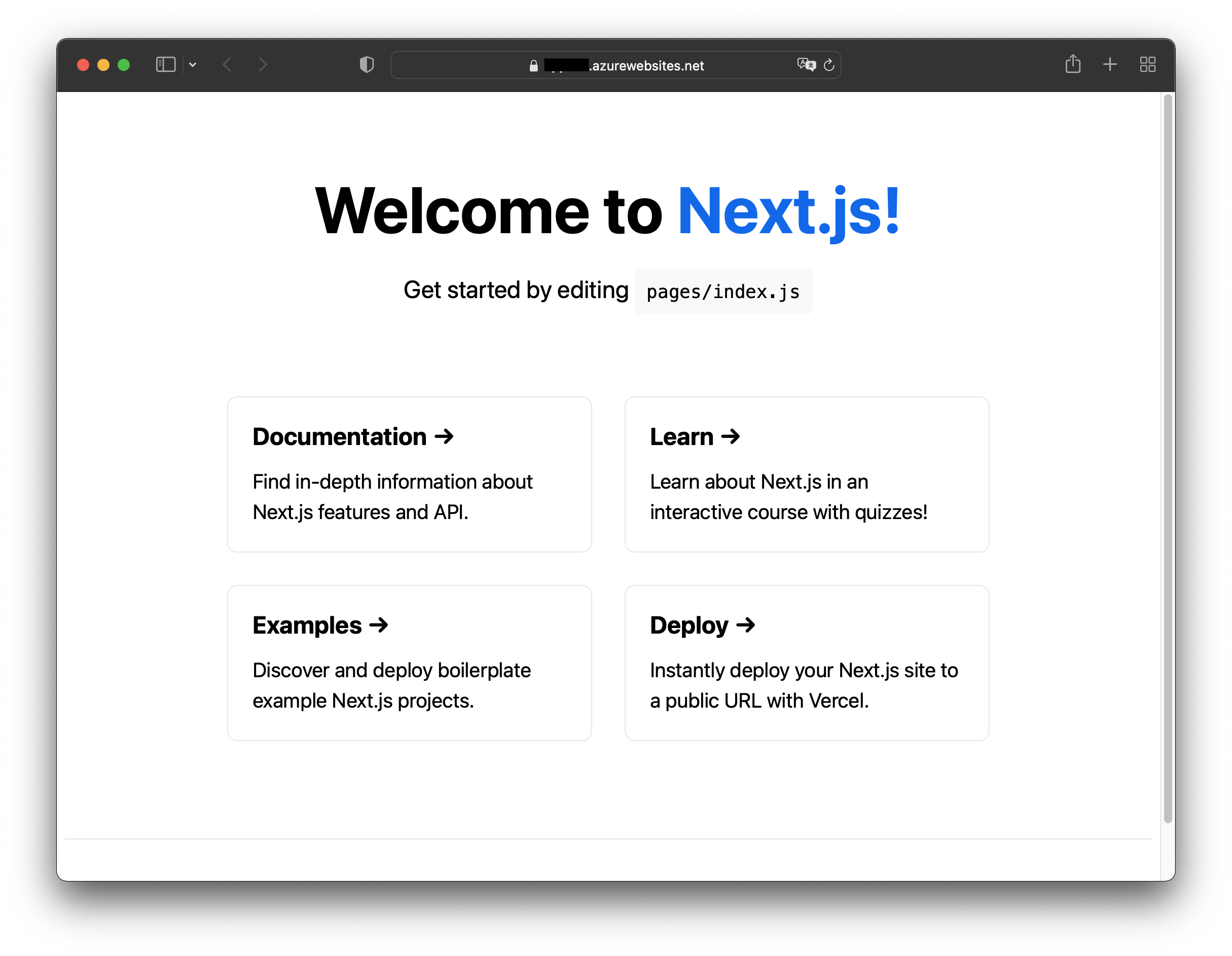
Task: Open the Deploy card
Action: click(x=806, y=662)
